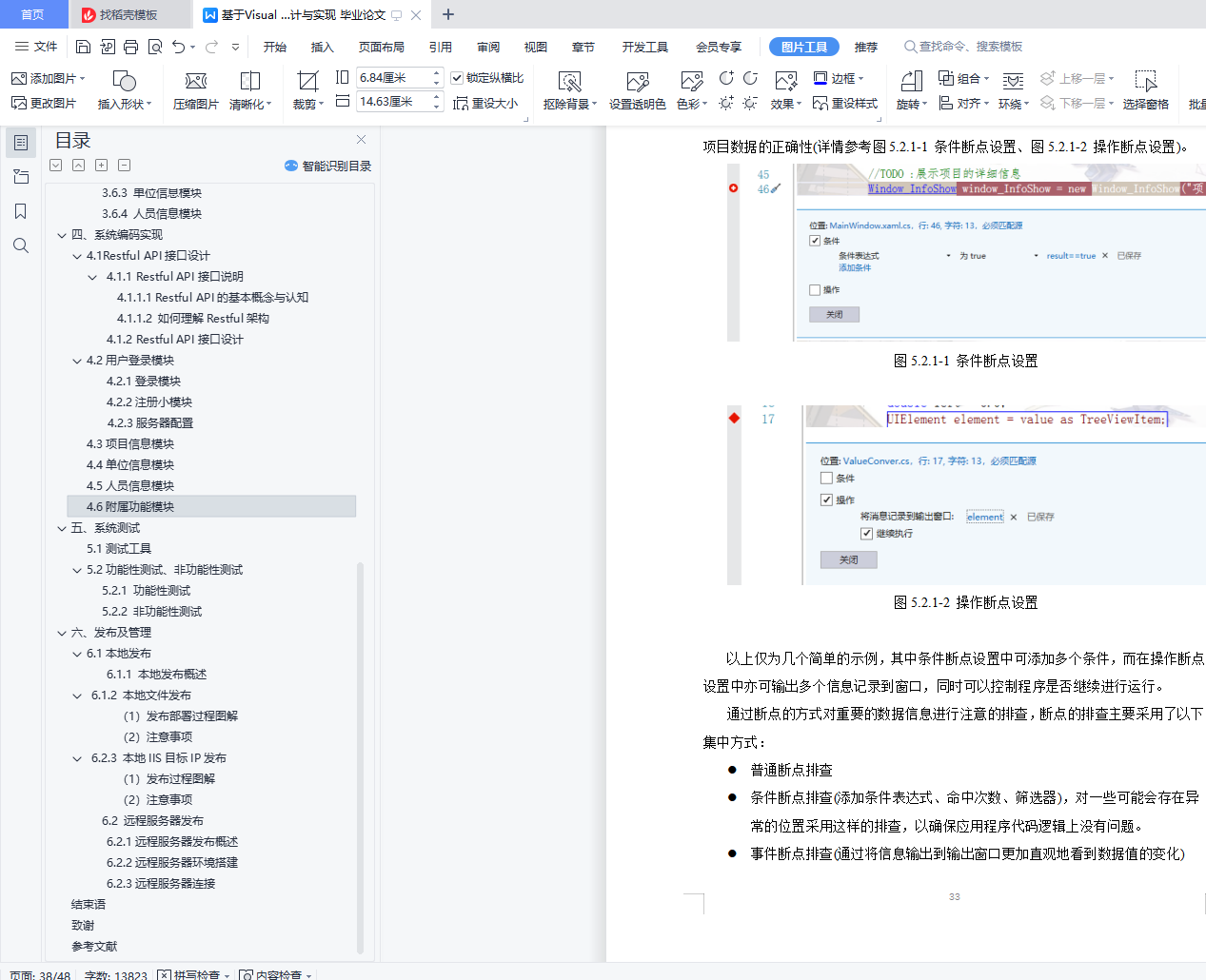This screenshot has height=980, width=1206.
Task: Click the Undo arrow icon
Action: [178, 47]
